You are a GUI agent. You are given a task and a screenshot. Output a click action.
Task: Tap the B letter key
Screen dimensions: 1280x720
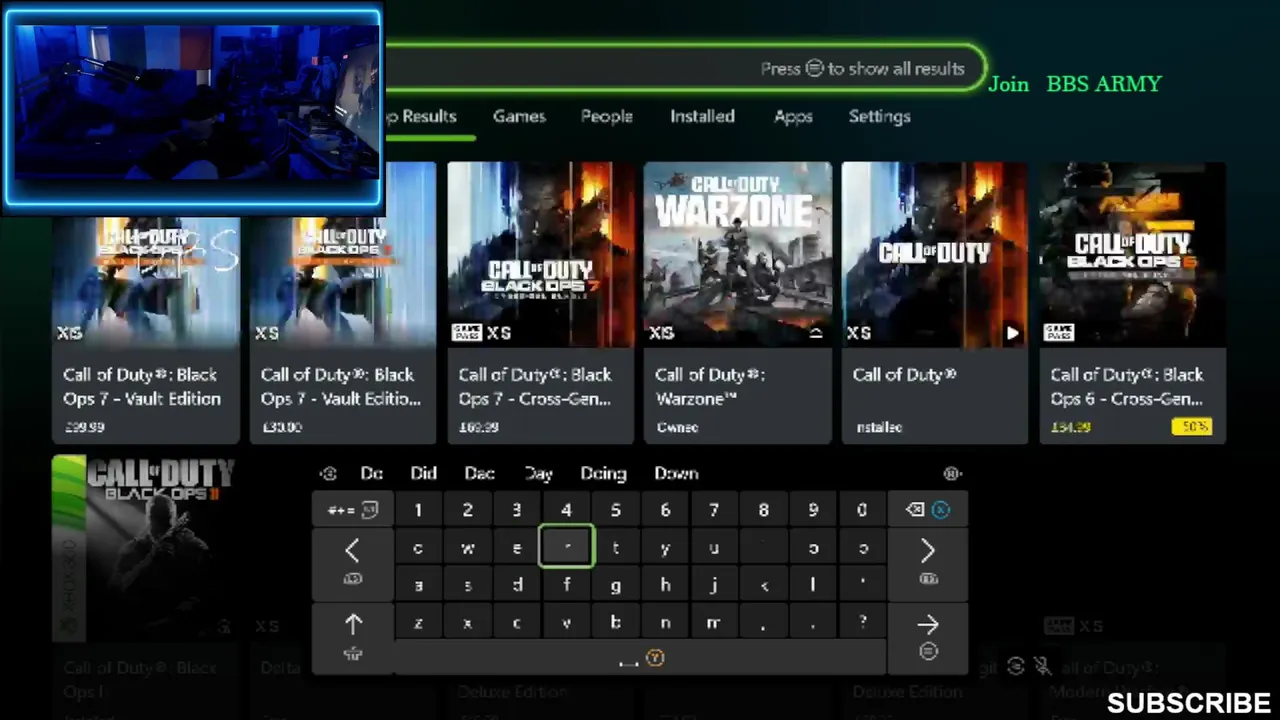pos(615,623)
